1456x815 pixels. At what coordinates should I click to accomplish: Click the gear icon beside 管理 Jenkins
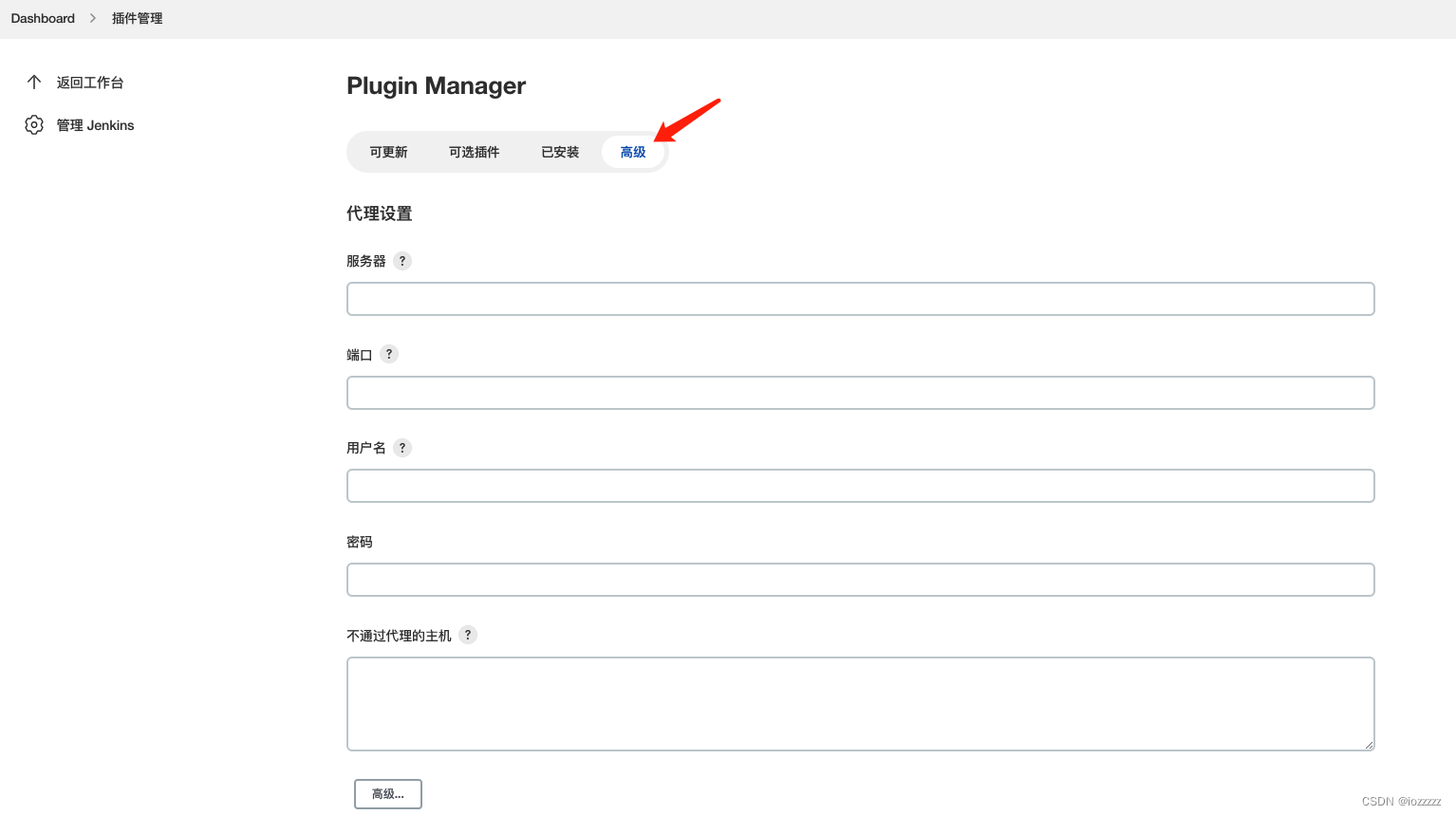point(34,125)
